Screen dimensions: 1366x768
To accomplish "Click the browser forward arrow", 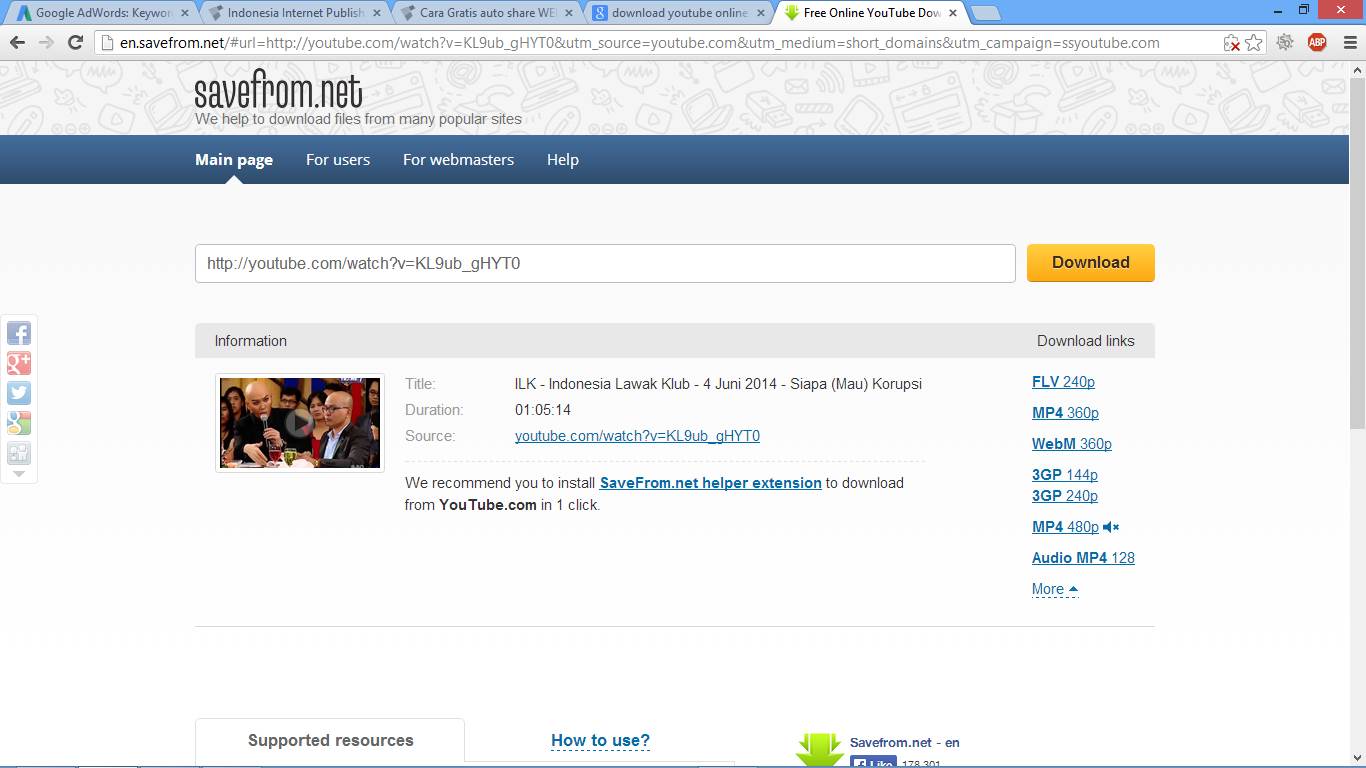I will (x=46, y=43).
